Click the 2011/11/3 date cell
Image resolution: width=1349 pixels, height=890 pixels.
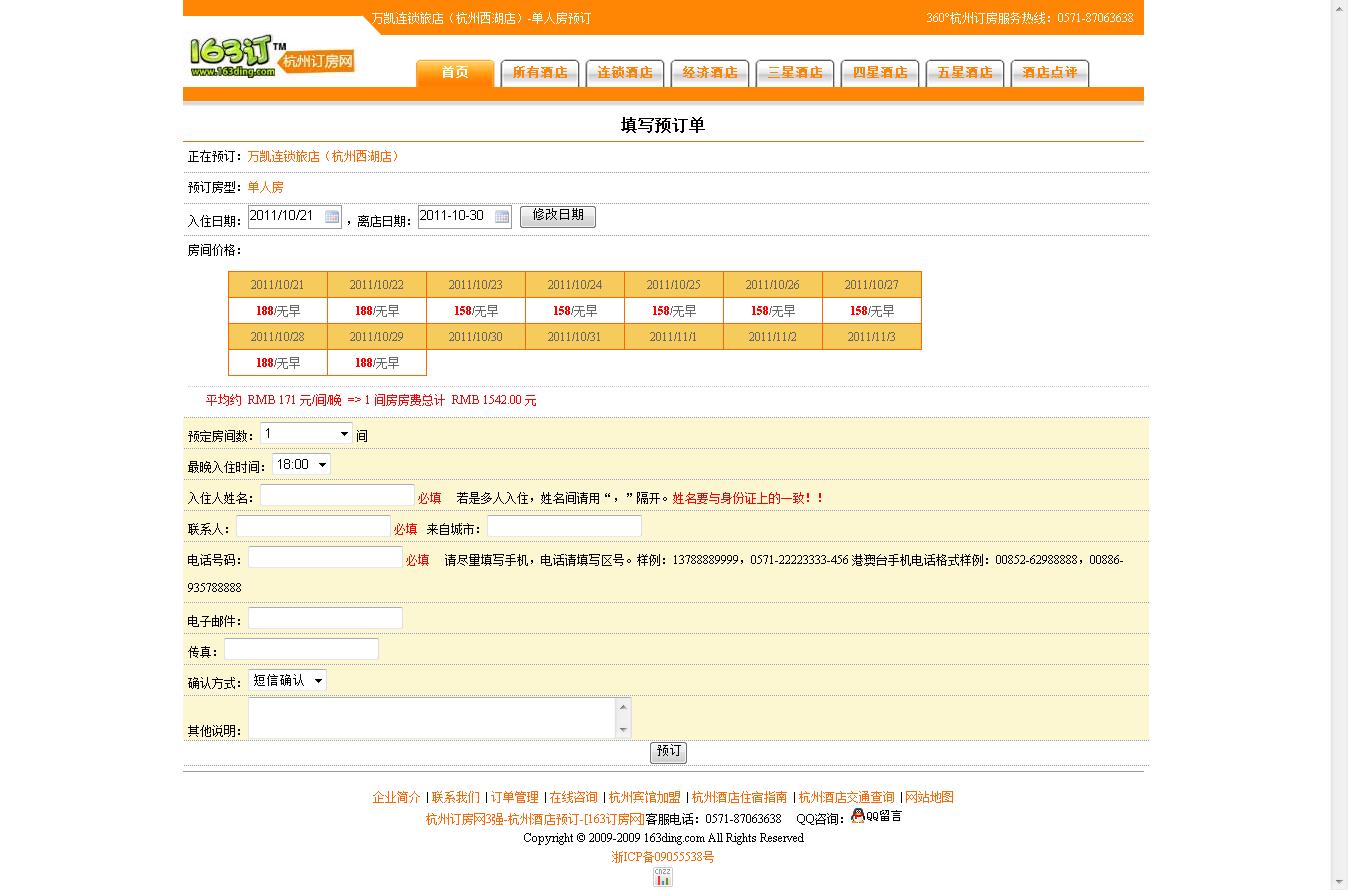pyautogui.click(x=871, y=337)
